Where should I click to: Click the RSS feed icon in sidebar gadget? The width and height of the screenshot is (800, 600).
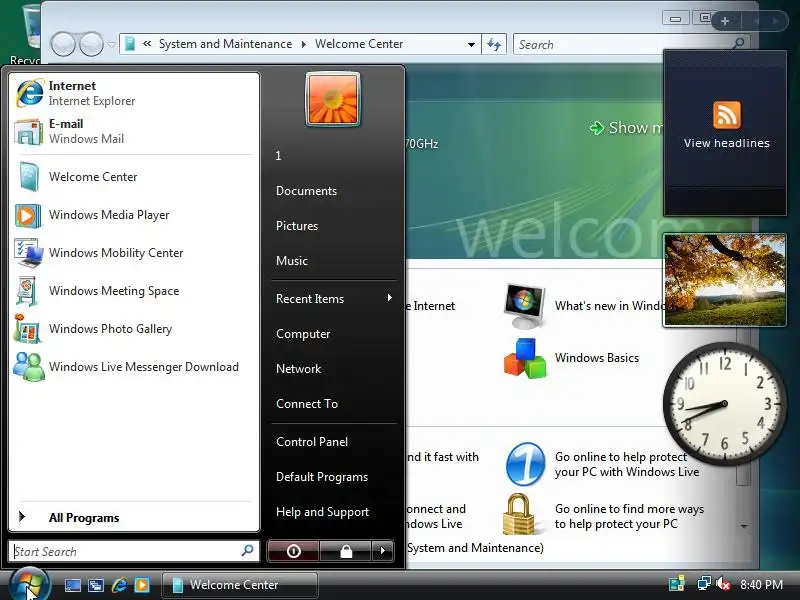727,115
